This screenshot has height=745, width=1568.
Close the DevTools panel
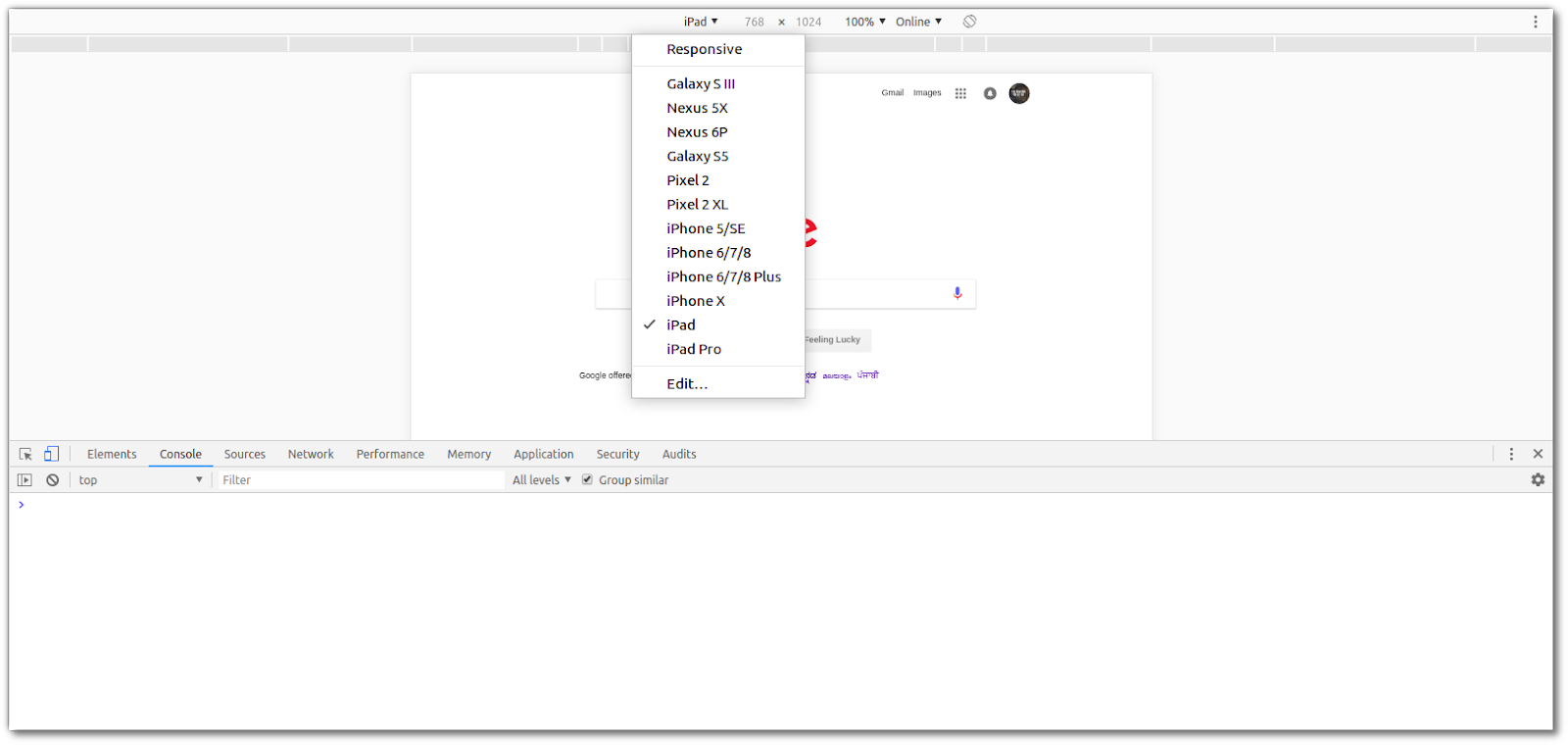pos(1538,454)
